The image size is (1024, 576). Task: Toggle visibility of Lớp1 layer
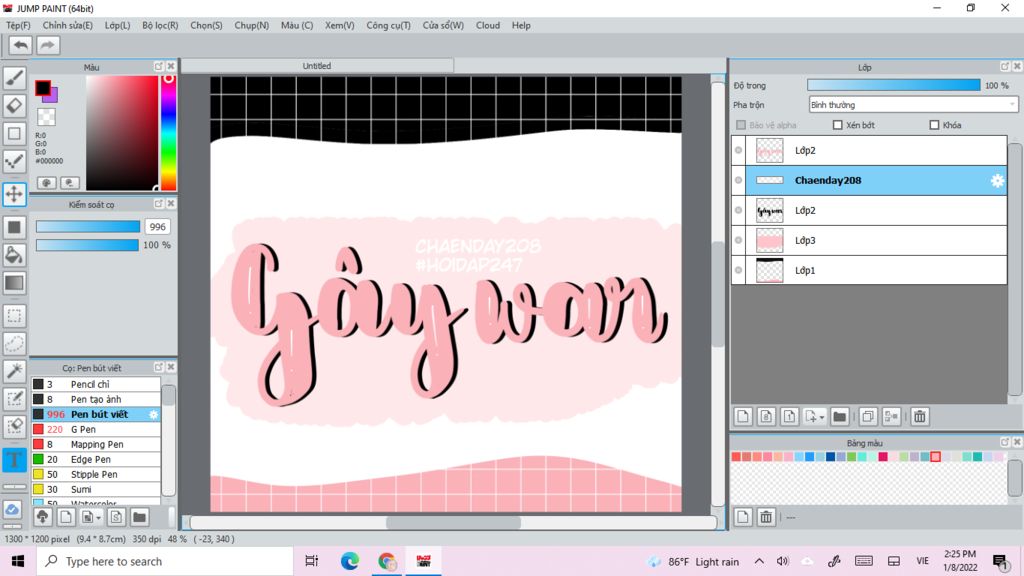(x=739, y=270)
